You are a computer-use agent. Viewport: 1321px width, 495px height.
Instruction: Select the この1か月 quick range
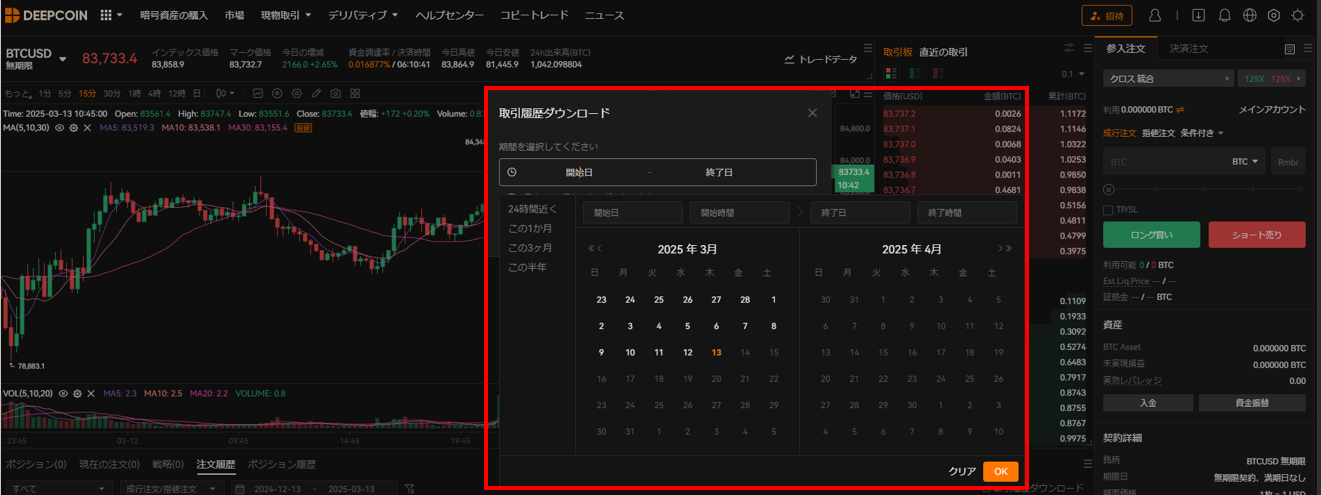point(530,228)
